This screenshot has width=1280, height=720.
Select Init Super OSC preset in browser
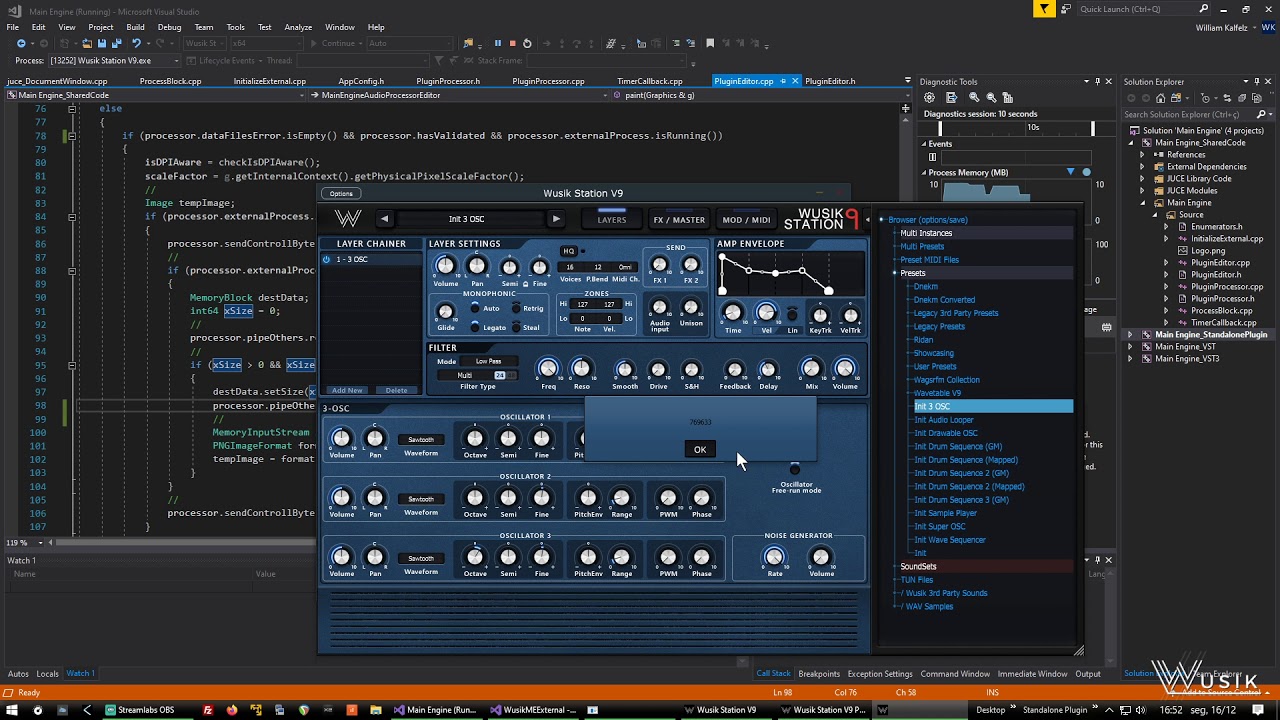pyautogui.click(x=939, y=526)
